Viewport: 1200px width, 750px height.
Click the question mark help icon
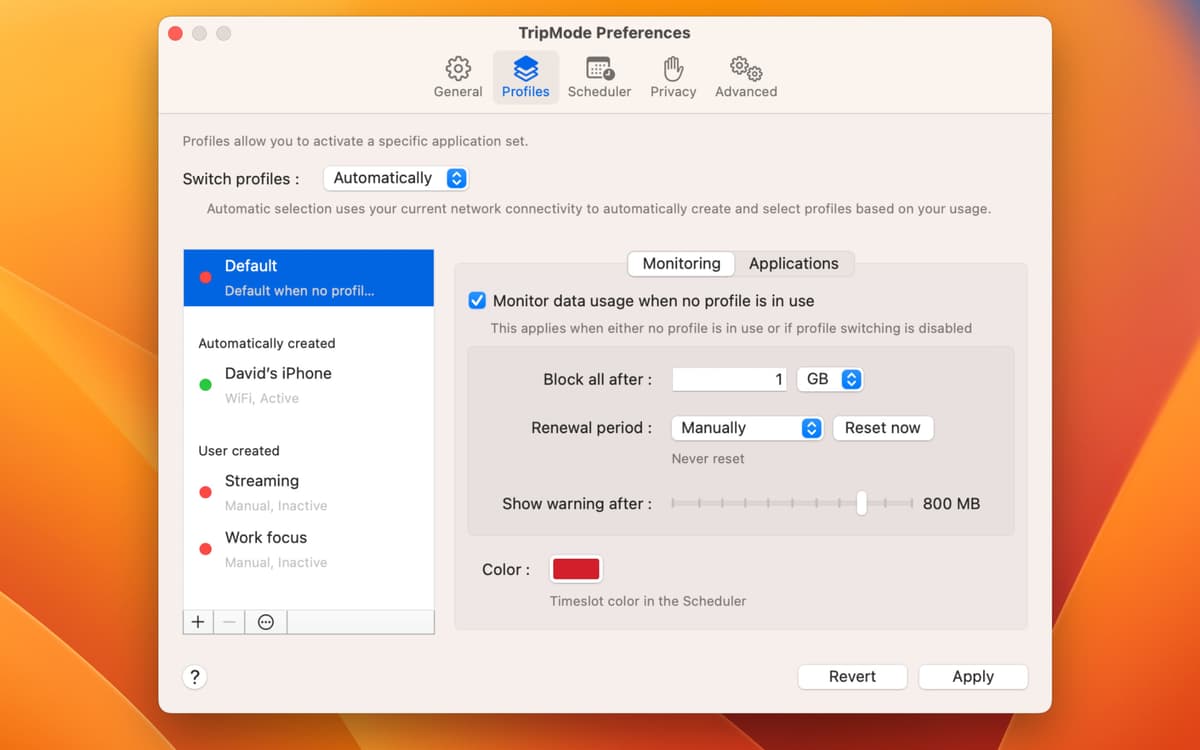195,677
